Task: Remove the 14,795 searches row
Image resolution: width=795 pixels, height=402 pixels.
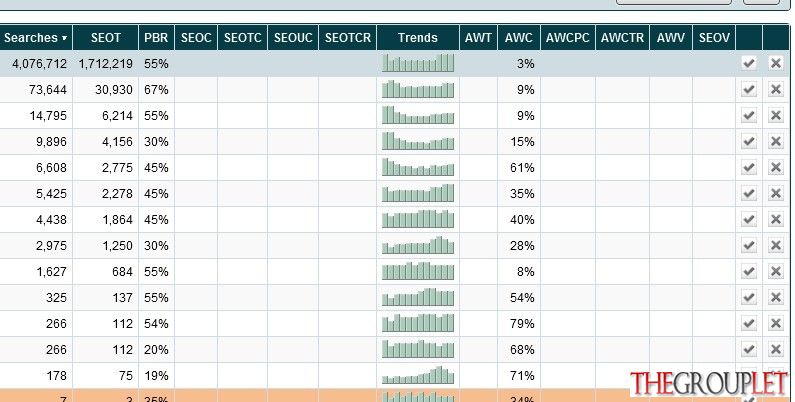Action: tap(776, 115)
